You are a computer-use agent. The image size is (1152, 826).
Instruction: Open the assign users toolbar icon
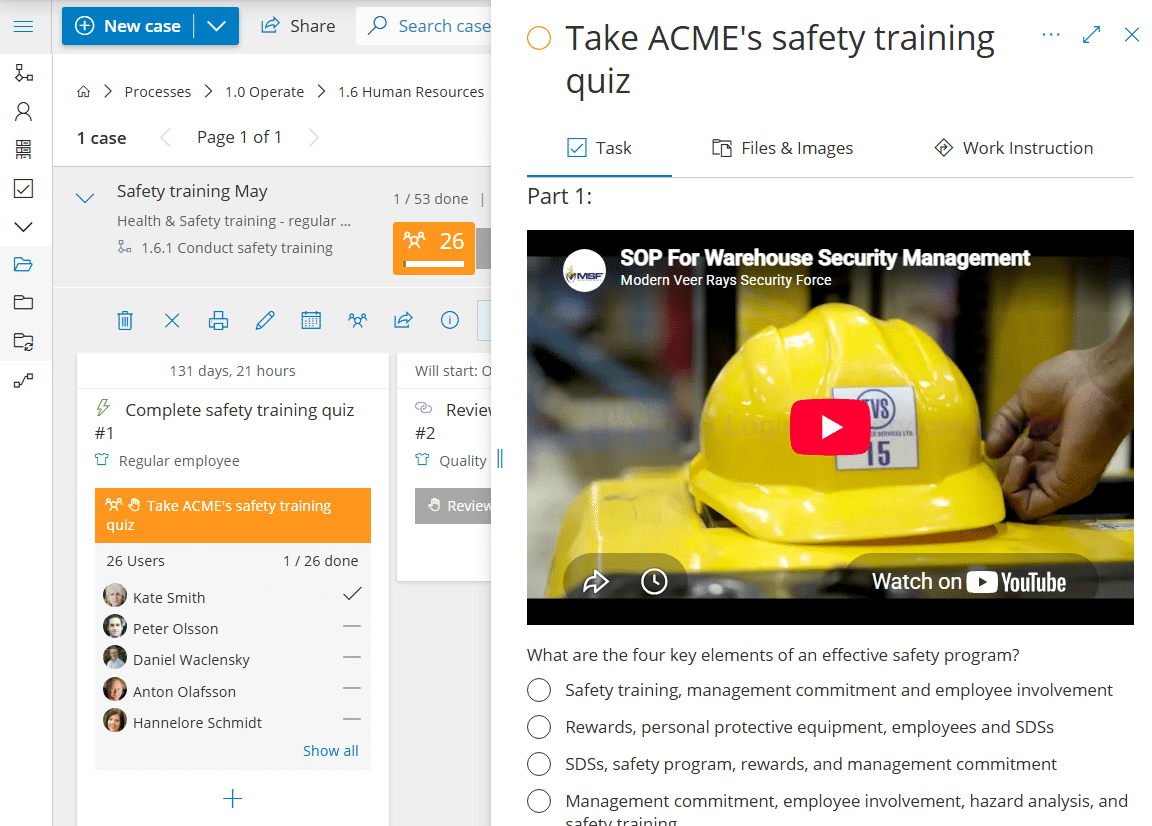tap(358, 320)
